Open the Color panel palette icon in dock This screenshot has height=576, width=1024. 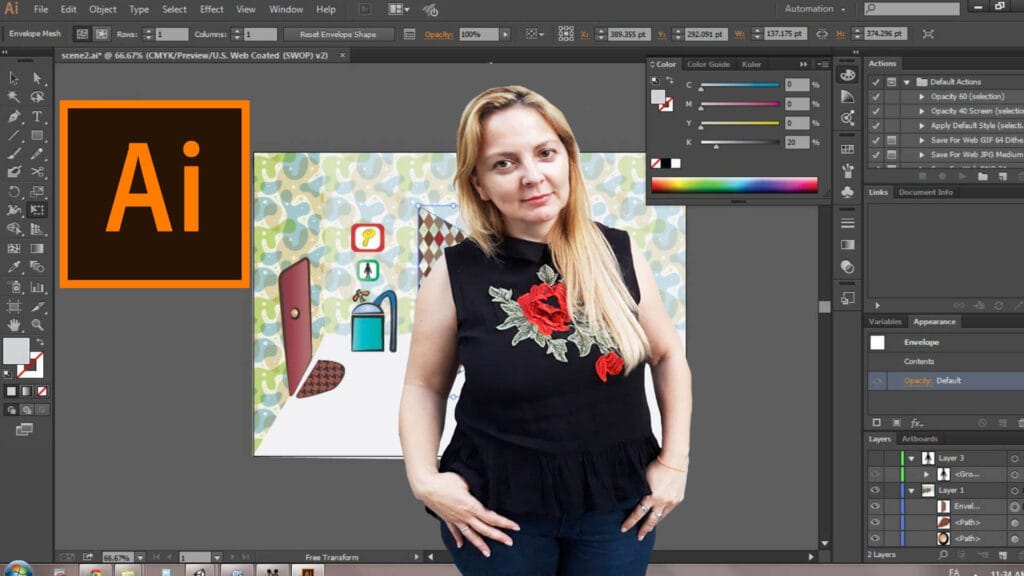coord(848,75)
